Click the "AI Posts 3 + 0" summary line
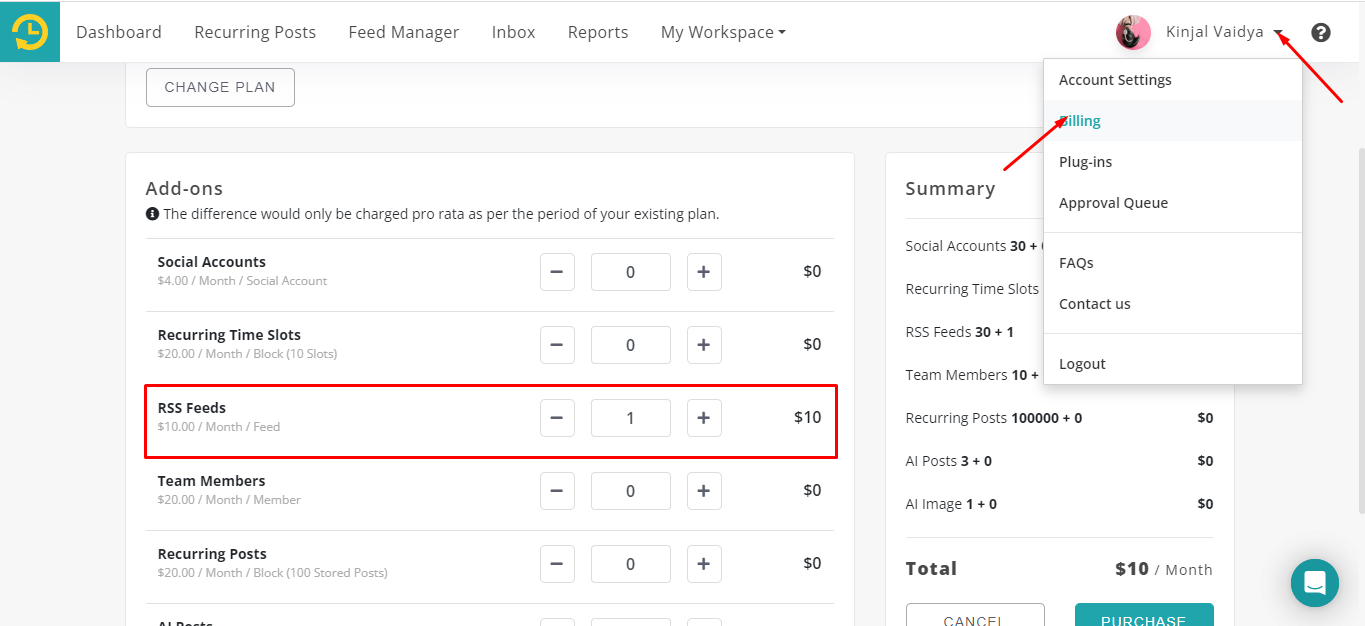Viewport: 1365px width, 626px height. tap(949, 461)
